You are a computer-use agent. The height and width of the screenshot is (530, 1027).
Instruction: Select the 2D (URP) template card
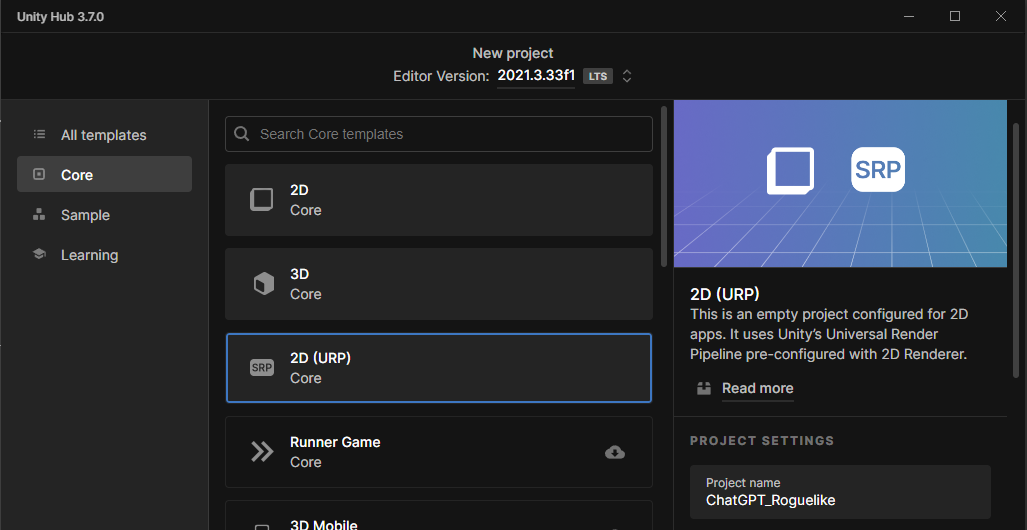click(439, 368)
